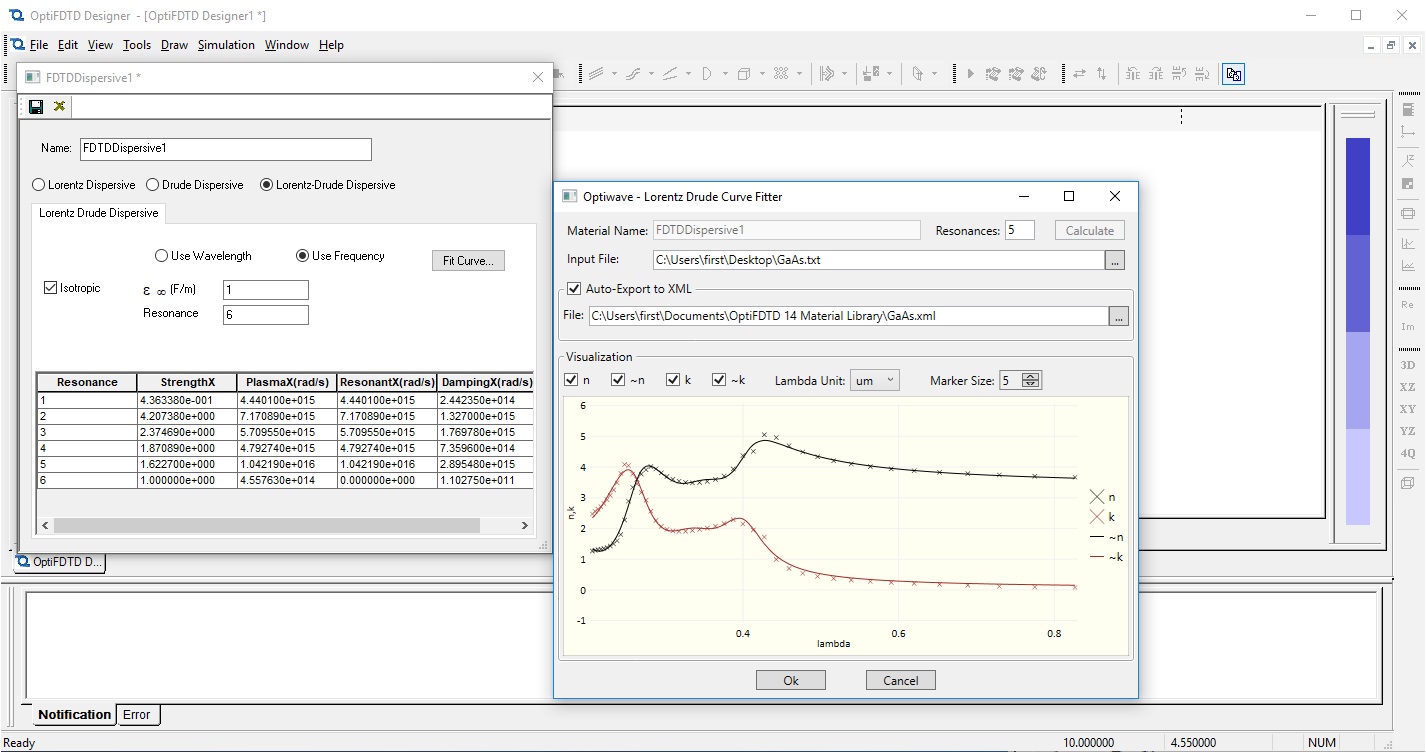Select the Linear Waveguide drawing tool
Screen dimensions: 1426x752
596,74
